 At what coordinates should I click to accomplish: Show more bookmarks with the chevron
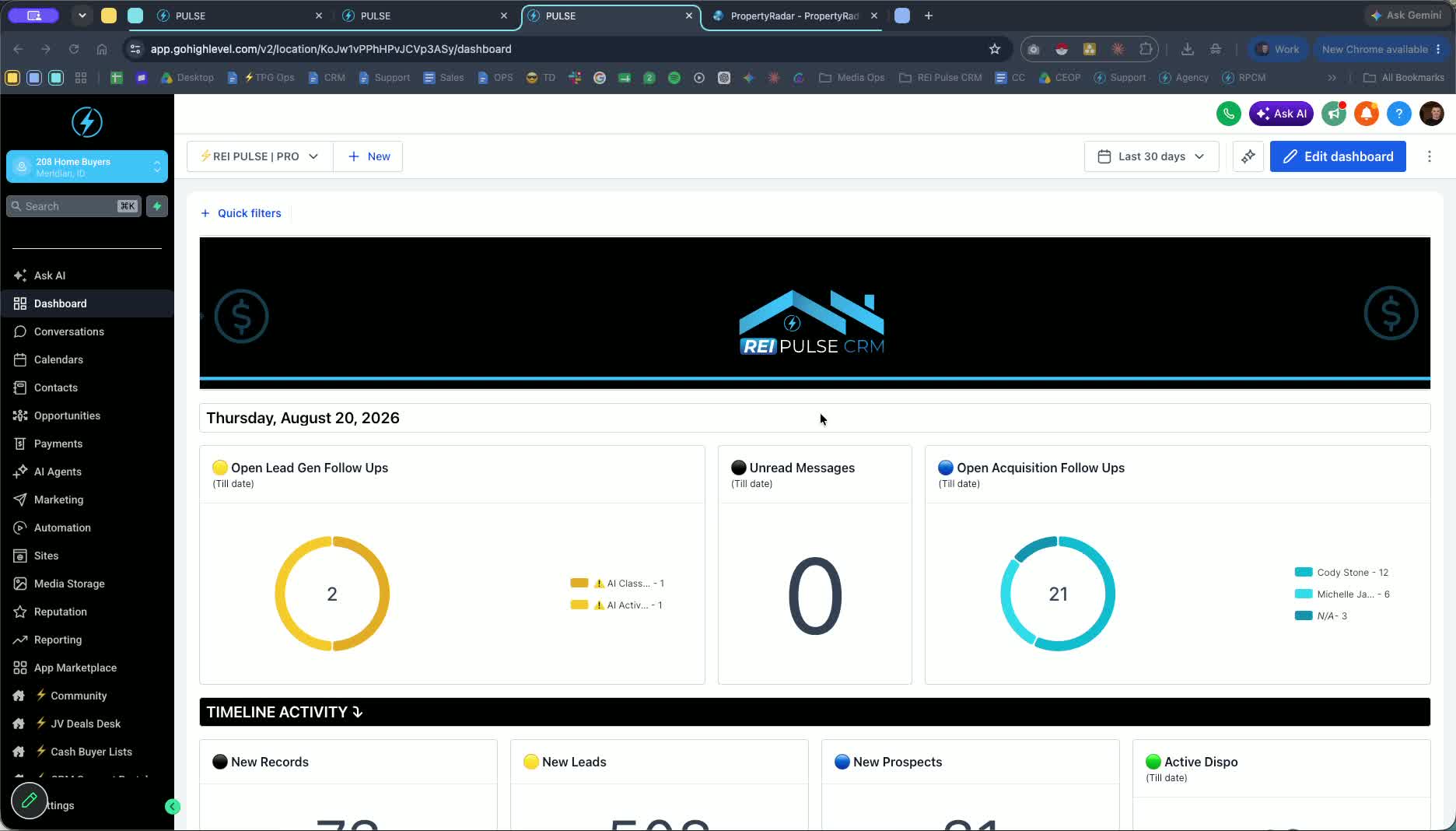pyautogui.click(x=1332, y=78)
